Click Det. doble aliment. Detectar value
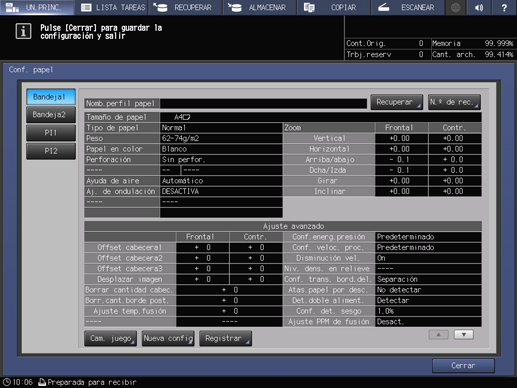The width and height of the screenshot is (517, 388). [428, 301]
